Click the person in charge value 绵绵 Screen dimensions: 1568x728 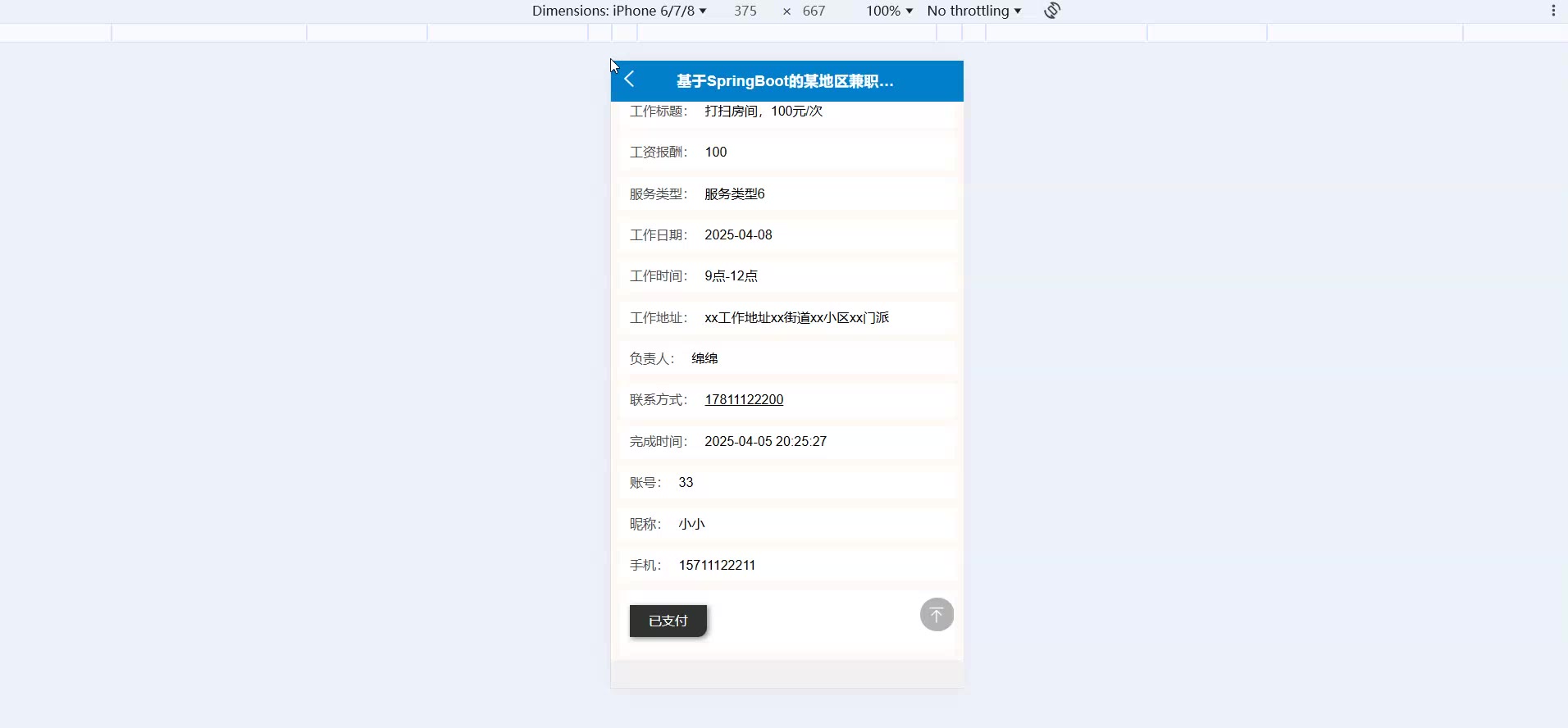click(704, 358)
